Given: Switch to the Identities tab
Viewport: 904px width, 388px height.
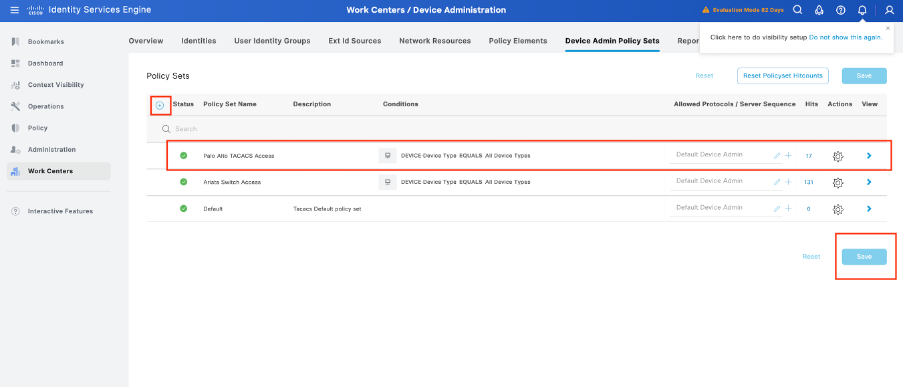Looking at the screenshot, I should point(199,41).
